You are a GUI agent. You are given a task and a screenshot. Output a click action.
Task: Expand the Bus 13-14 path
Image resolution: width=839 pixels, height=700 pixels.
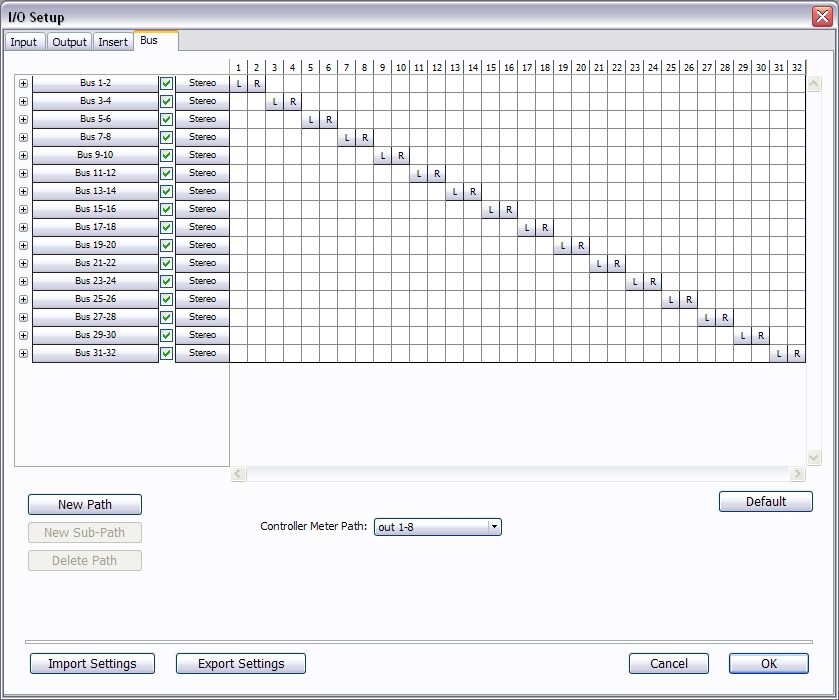coord(23,192)
